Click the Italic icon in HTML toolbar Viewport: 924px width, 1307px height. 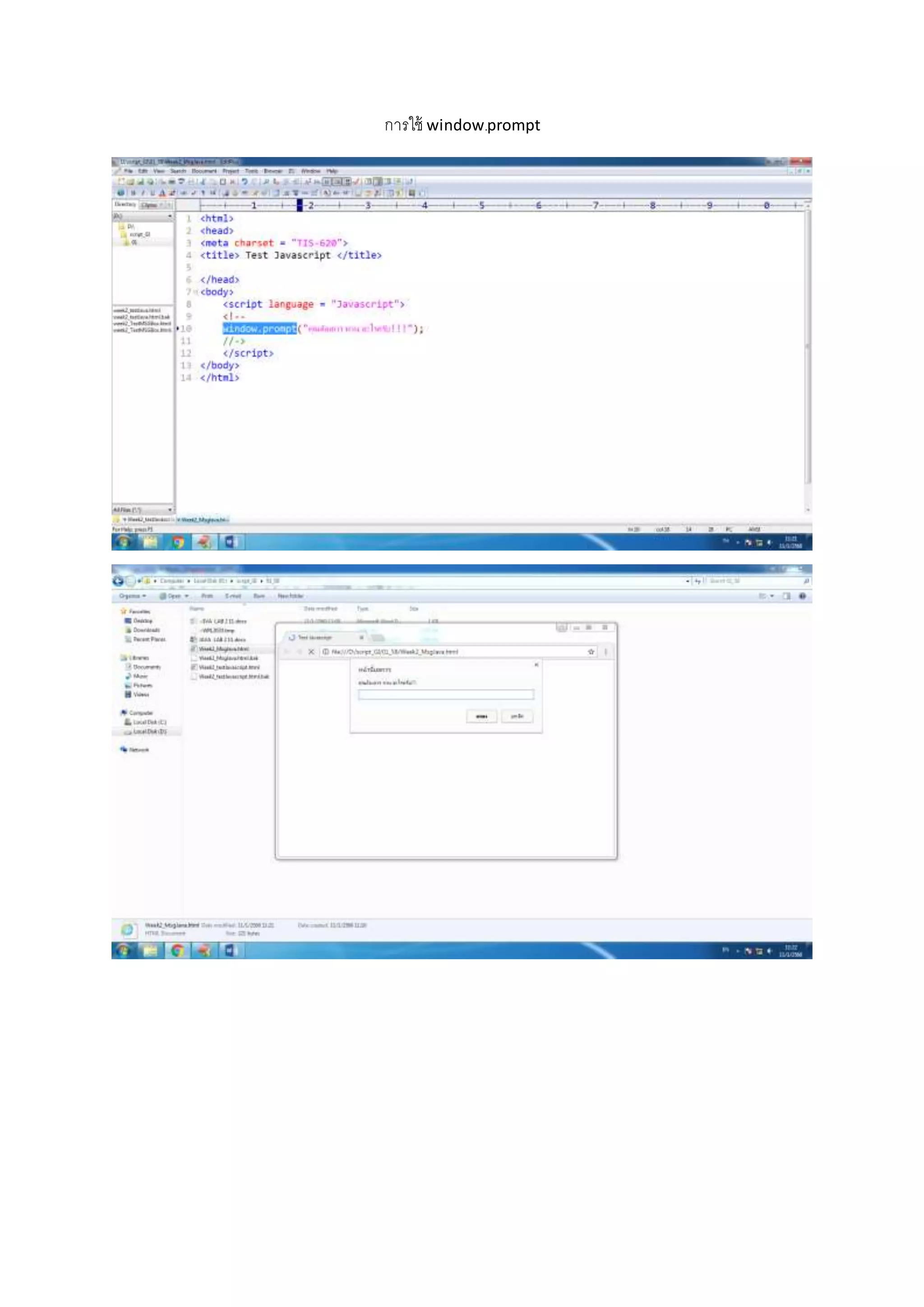(x=143, y=193)
